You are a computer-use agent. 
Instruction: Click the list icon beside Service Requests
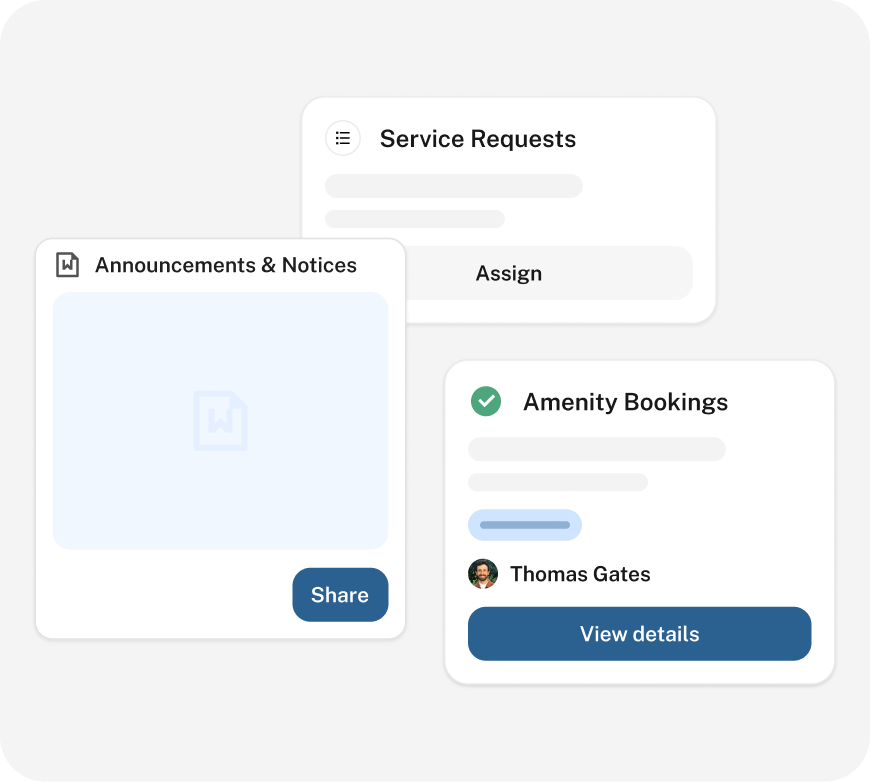point(343,139)
